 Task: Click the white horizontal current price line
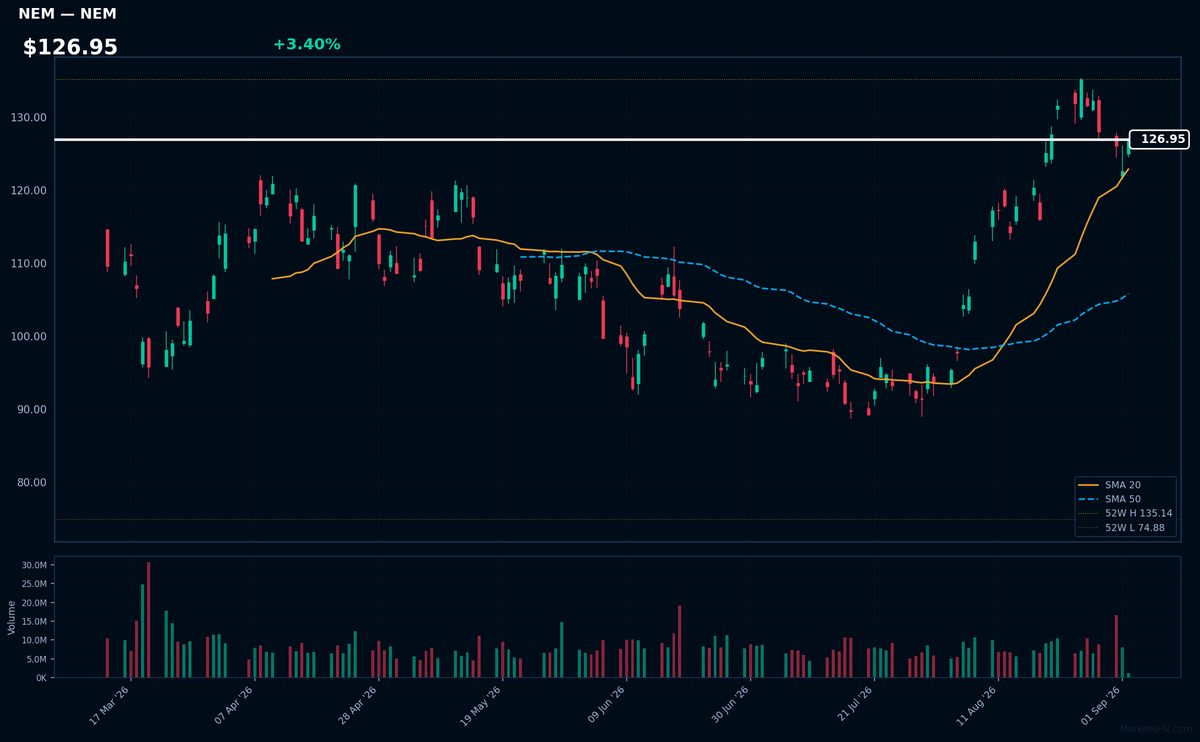591,139
